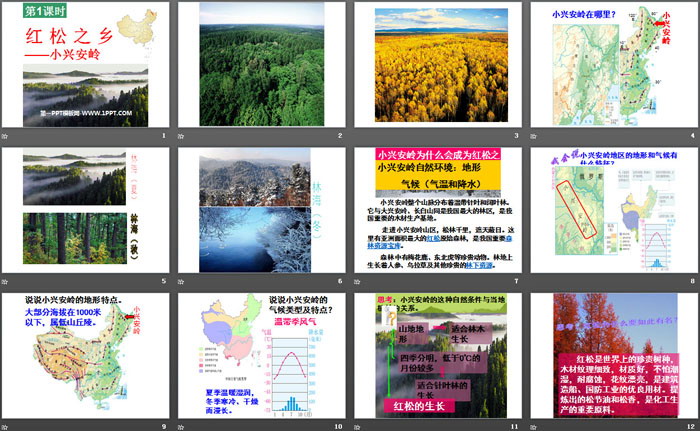Select slide 5 showing summer and autumn forests
Viewport: 700px width, 431px height.
85,210
